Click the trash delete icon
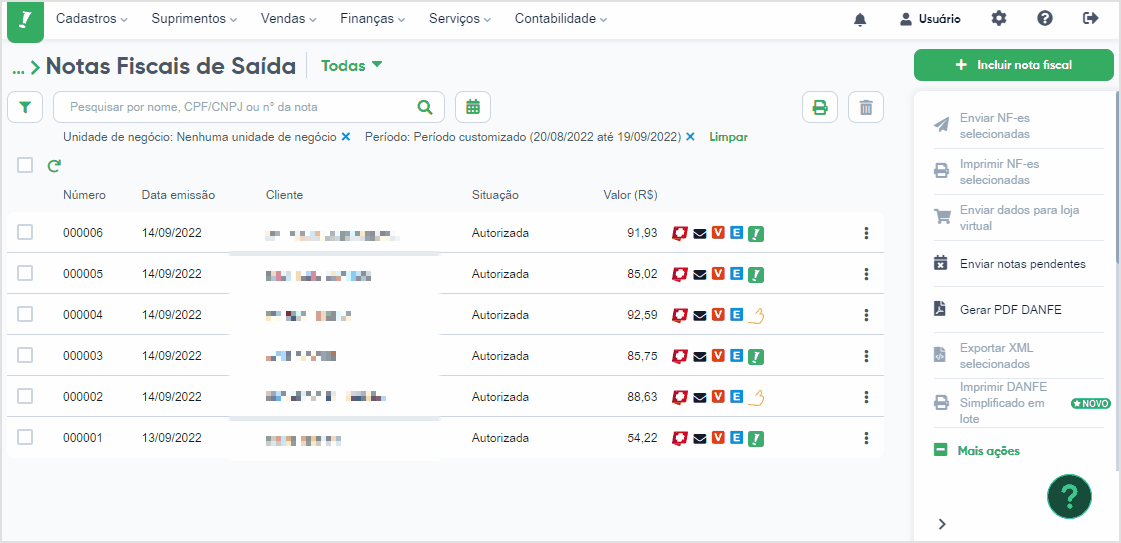The height and width of the screenshot is (543, 1121). [x=866, y=107]
